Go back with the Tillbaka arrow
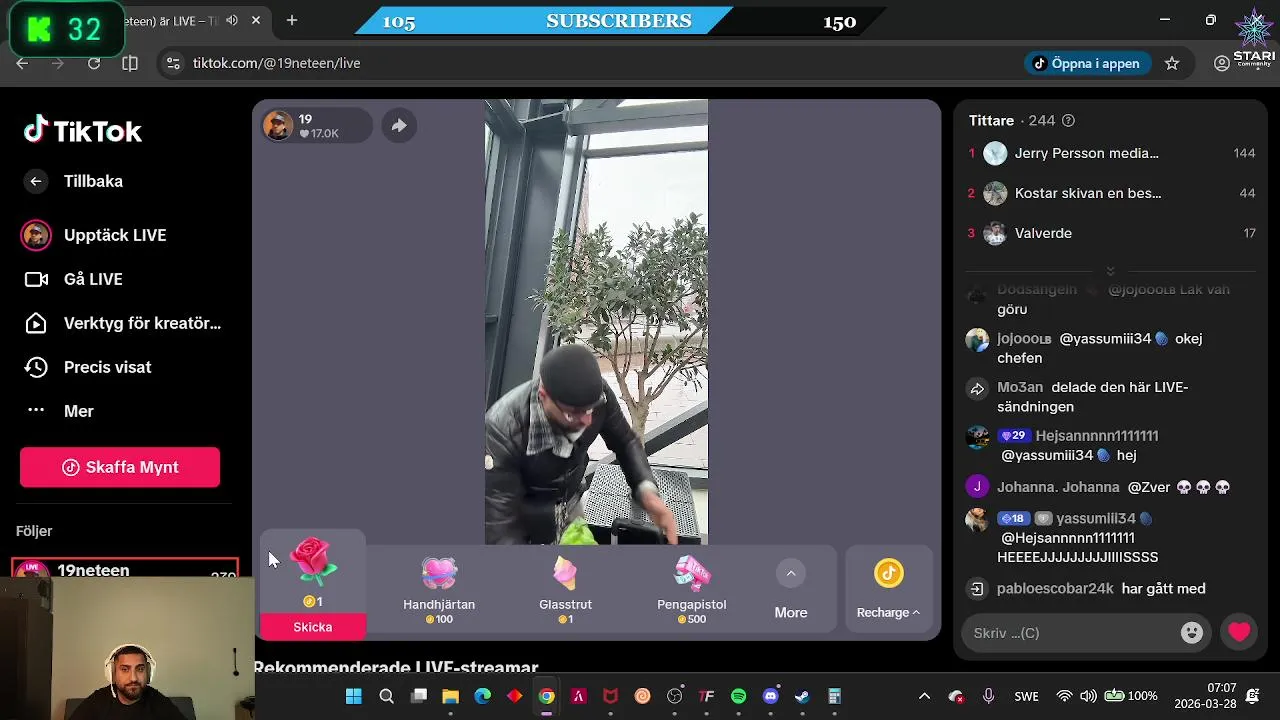The height and width of the screenshot is (720, 1280). click(36, 181)
